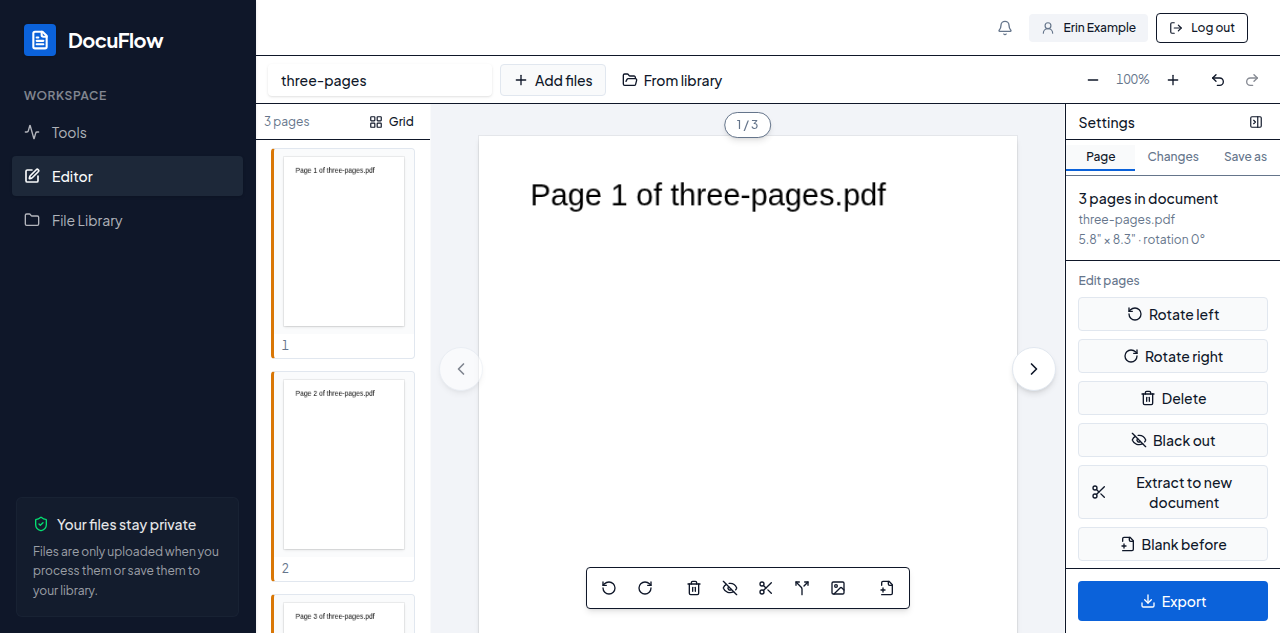Undo the last change in top toolbar
This screenshot has width=1280, height=633.
click(1218, 80)
